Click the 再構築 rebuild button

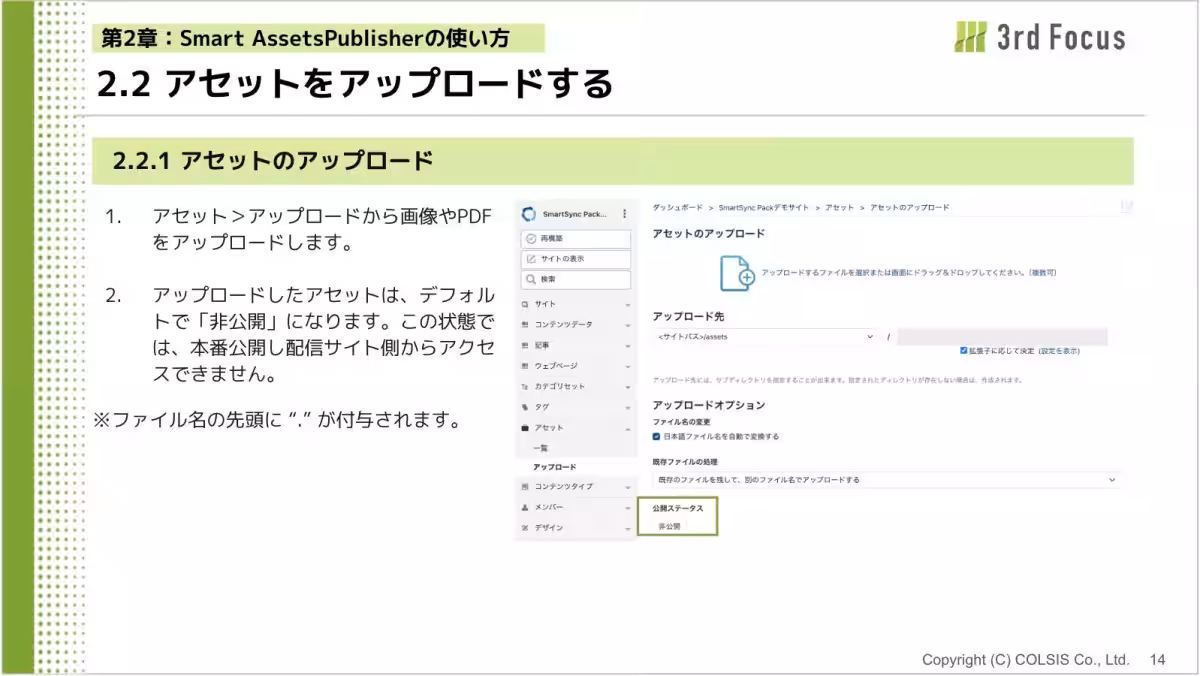click(x=576, y=239)
